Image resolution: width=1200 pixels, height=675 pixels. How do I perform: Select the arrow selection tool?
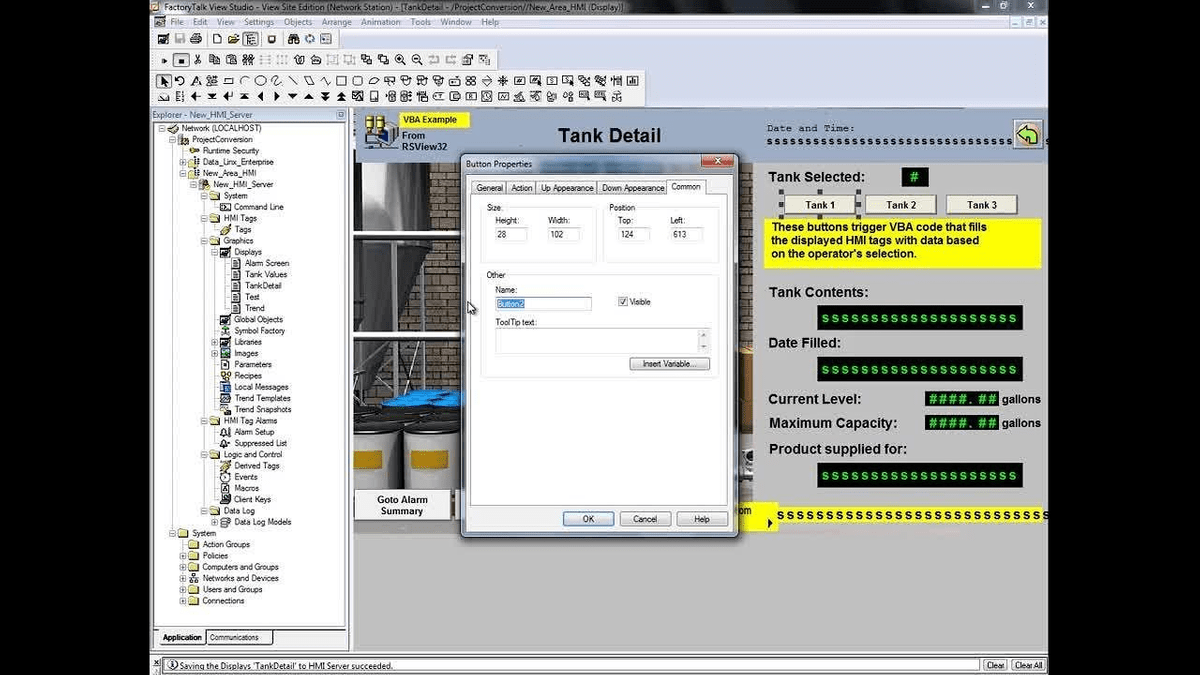coord(163,80)
